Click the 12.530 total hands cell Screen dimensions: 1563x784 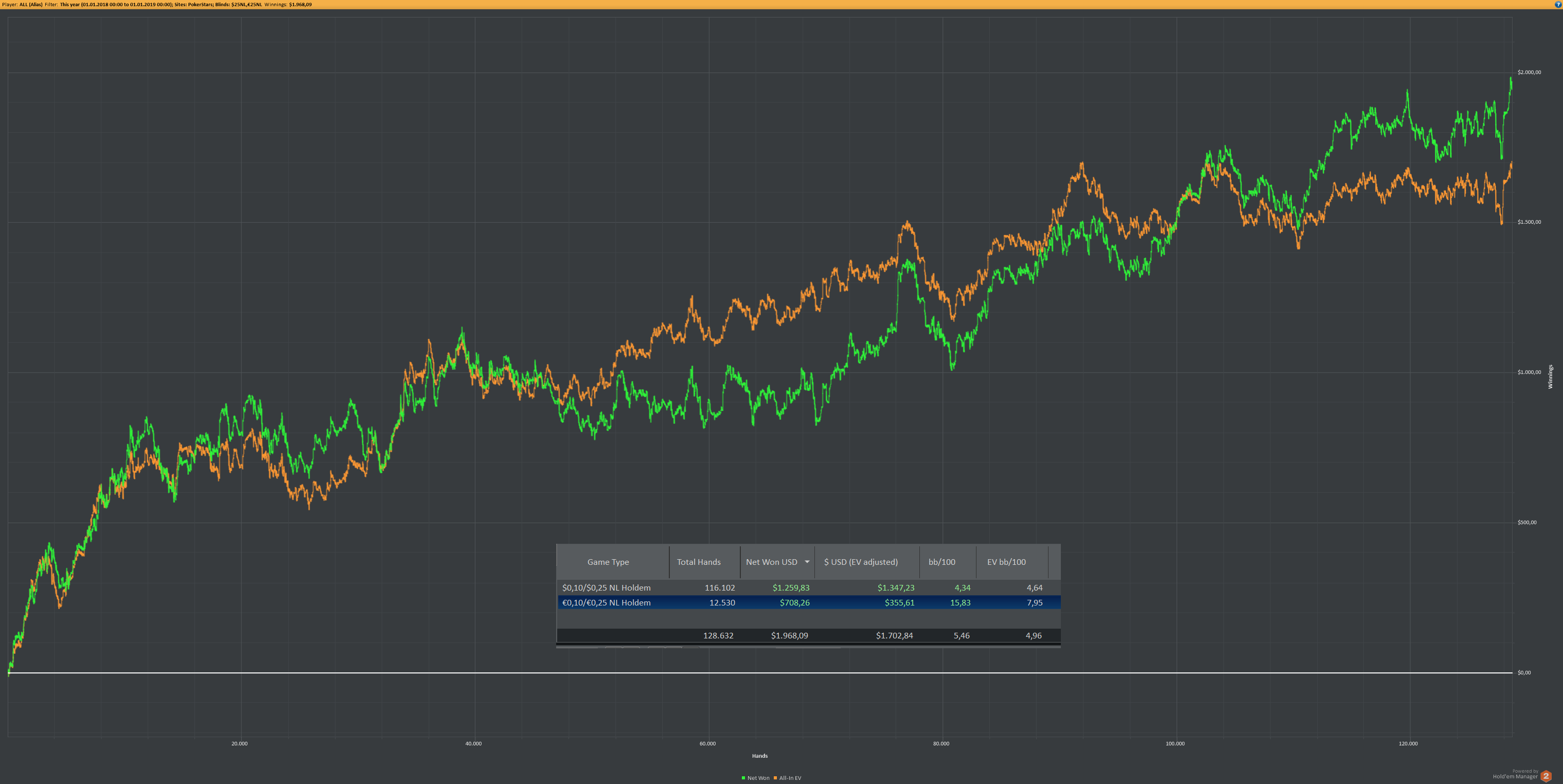[x=722, y=602]
